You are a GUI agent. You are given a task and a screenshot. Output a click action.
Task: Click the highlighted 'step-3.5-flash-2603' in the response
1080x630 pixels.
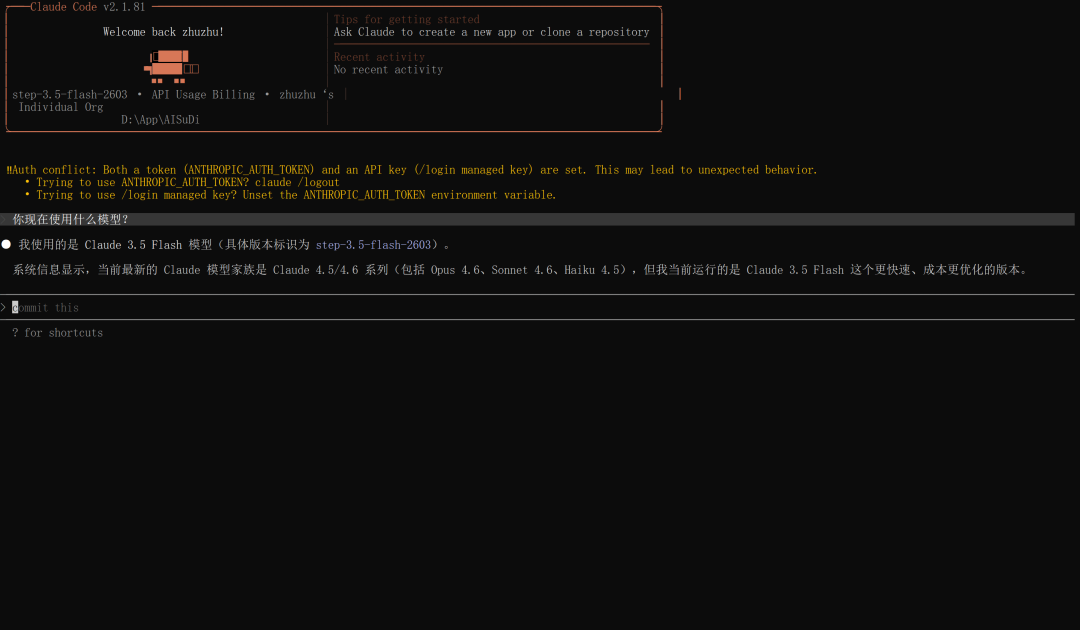coord(373,244)
